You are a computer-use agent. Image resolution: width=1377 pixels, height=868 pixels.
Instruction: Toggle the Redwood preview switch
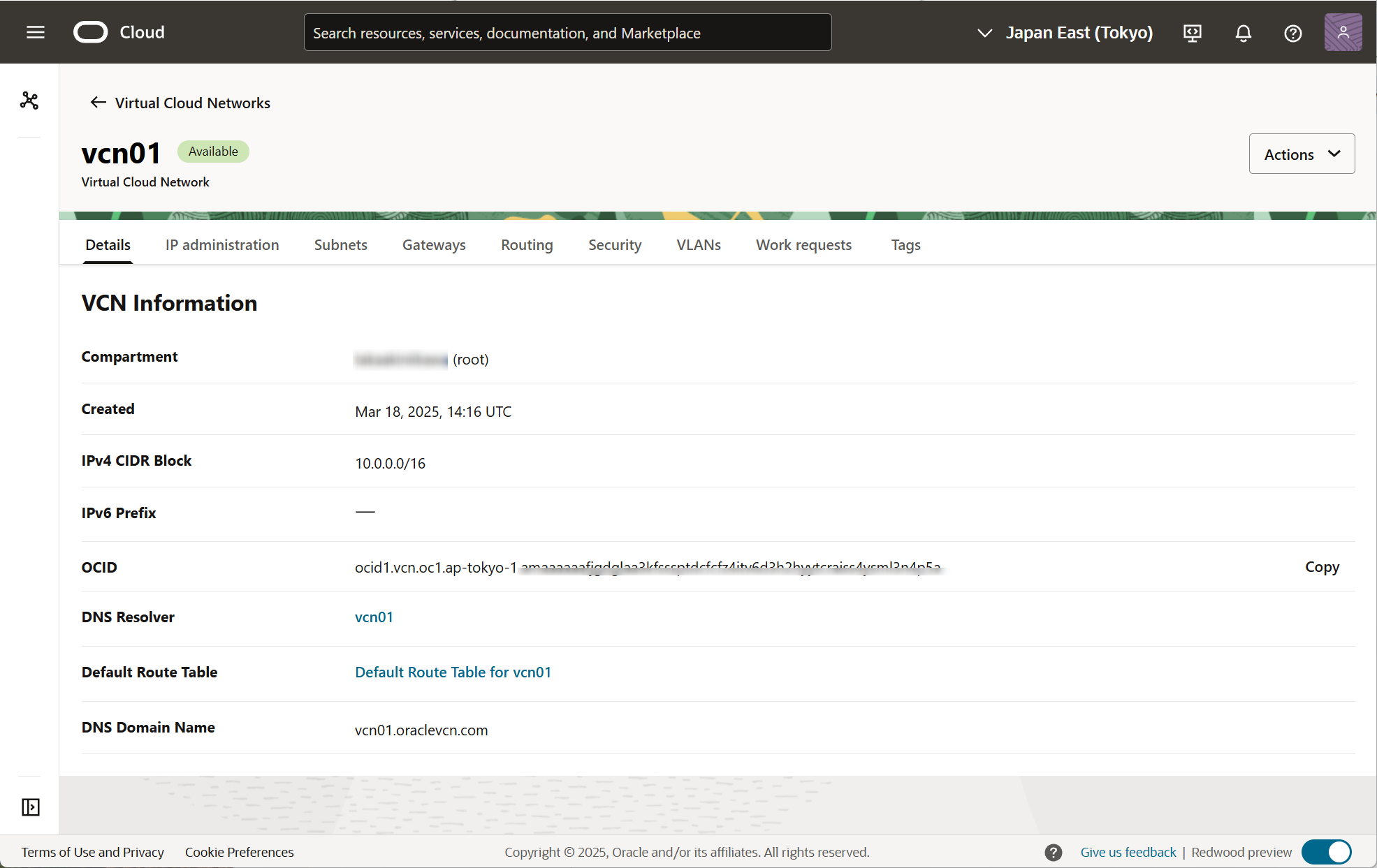pyautogui.click(x=1327, y=852)
